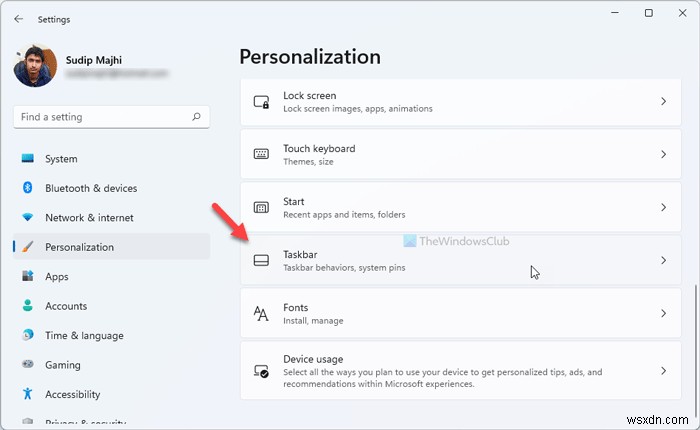Click the search magnifier icon

195,117
